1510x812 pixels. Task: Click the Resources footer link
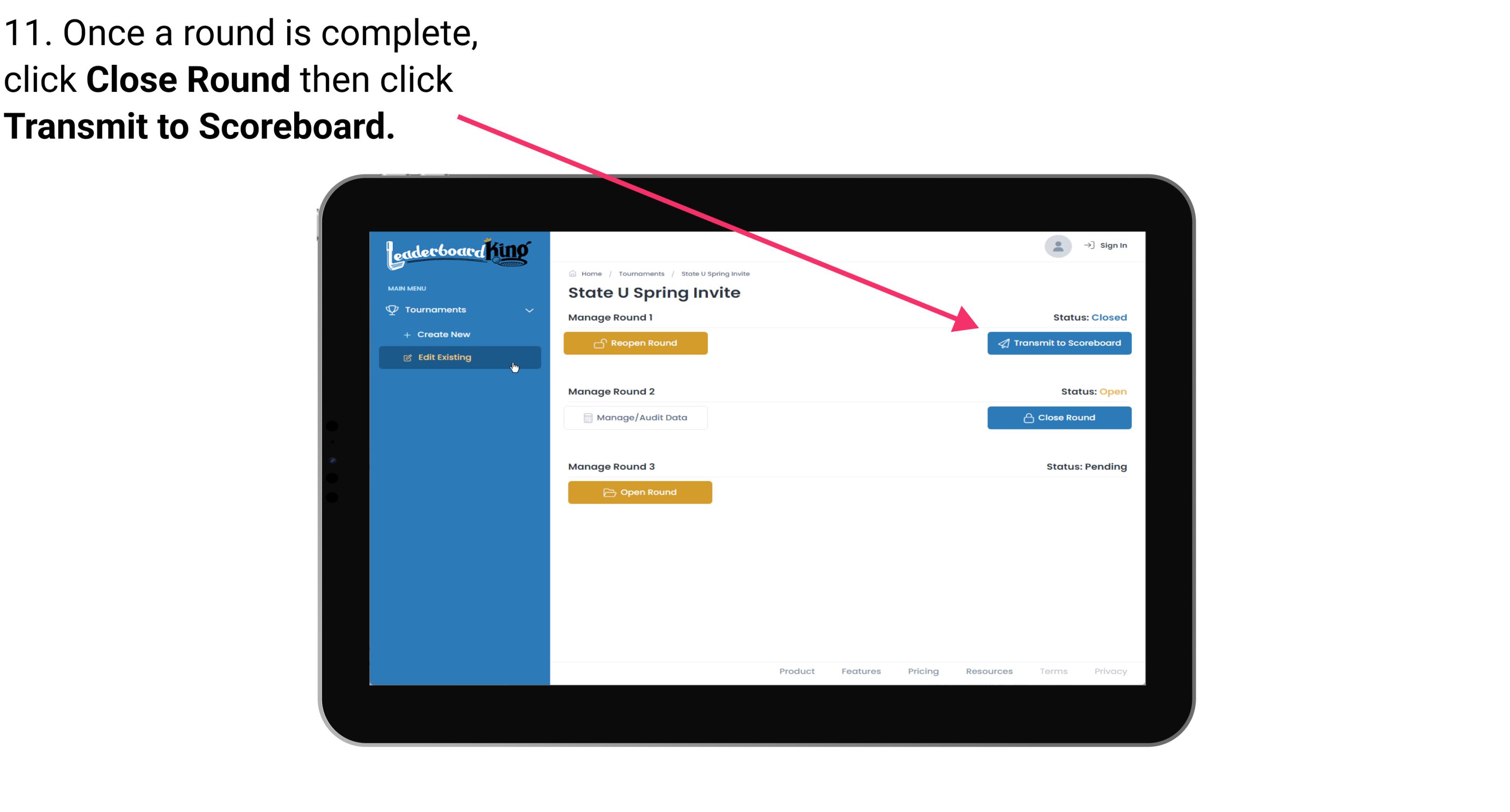click(x=989, y=671)
